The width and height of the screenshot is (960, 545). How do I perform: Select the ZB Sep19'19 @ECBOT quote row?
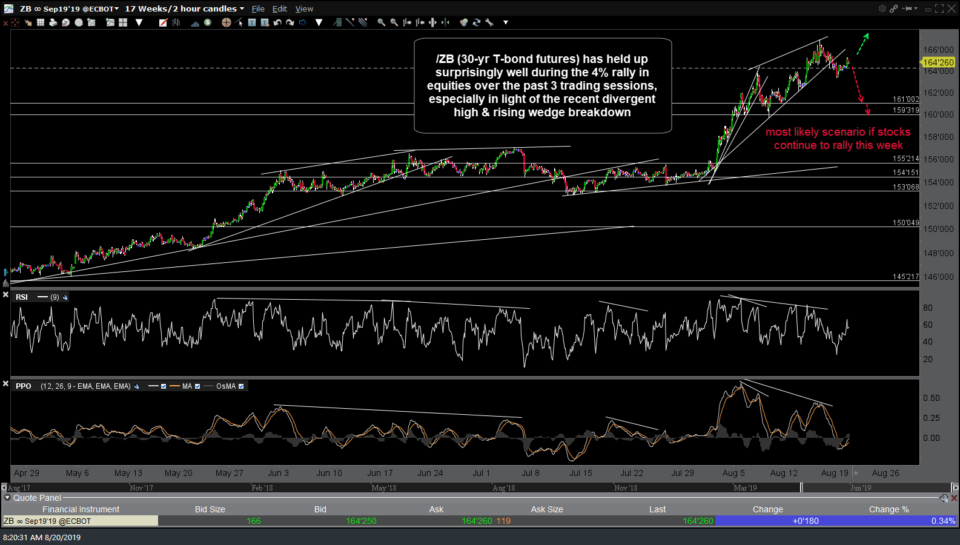(x=479, y=521)
